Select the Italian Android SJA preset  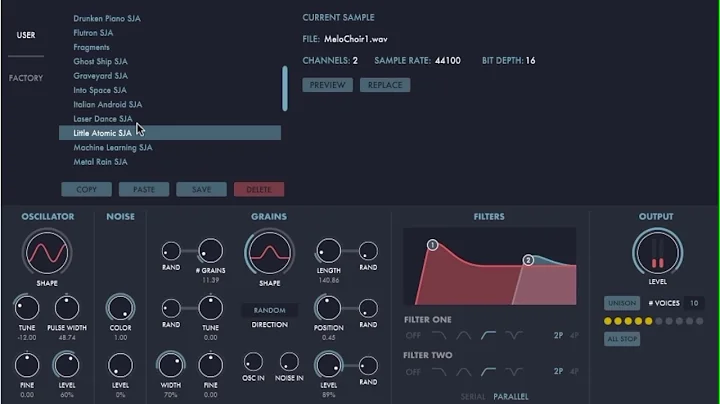(108, 104)
